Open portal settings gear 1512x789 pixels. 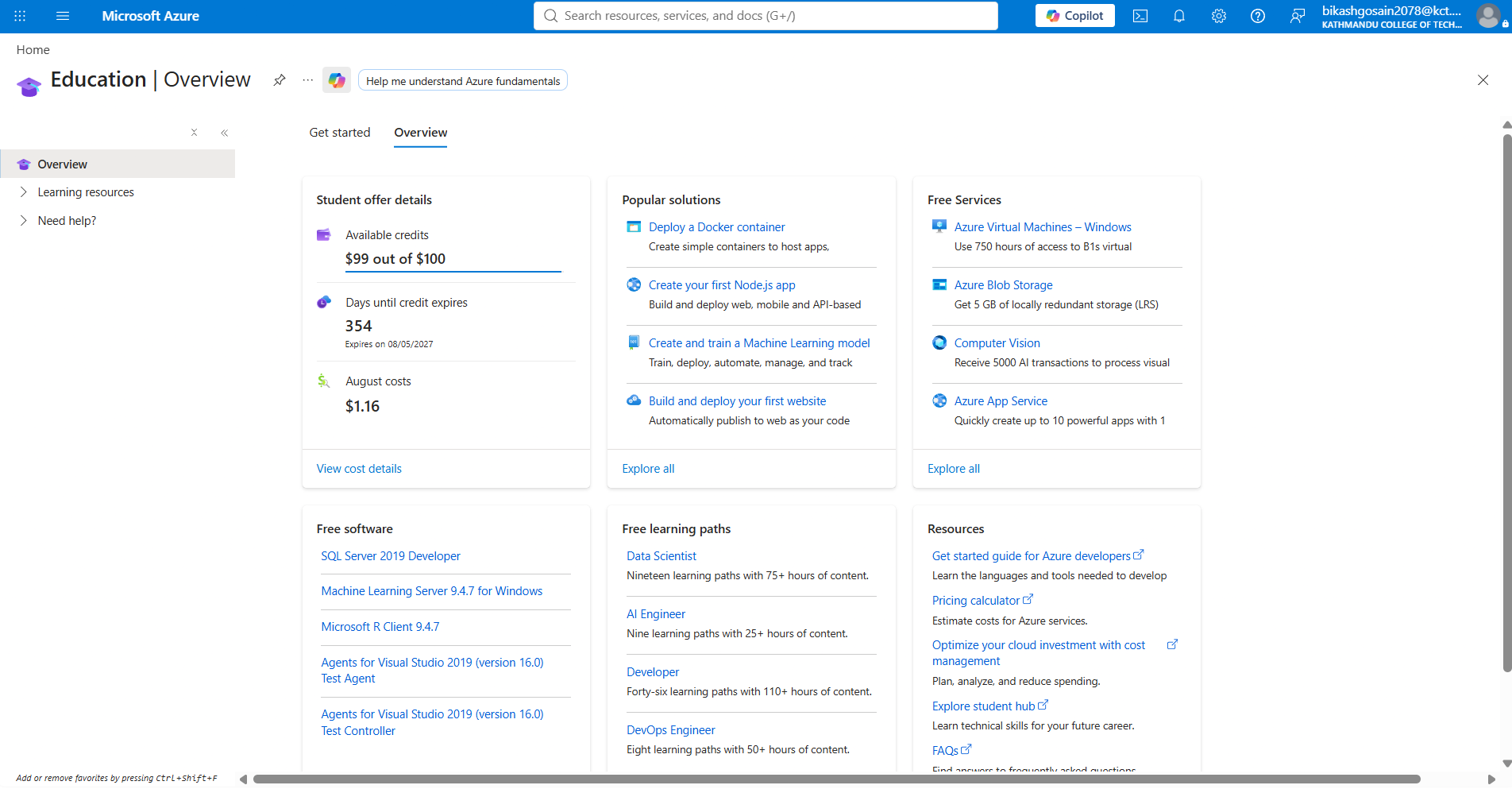(1219, 16)
